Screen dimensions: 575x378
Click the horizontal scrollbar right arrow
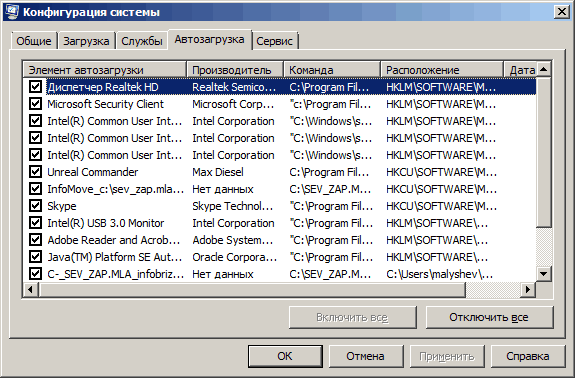[528, 290]
